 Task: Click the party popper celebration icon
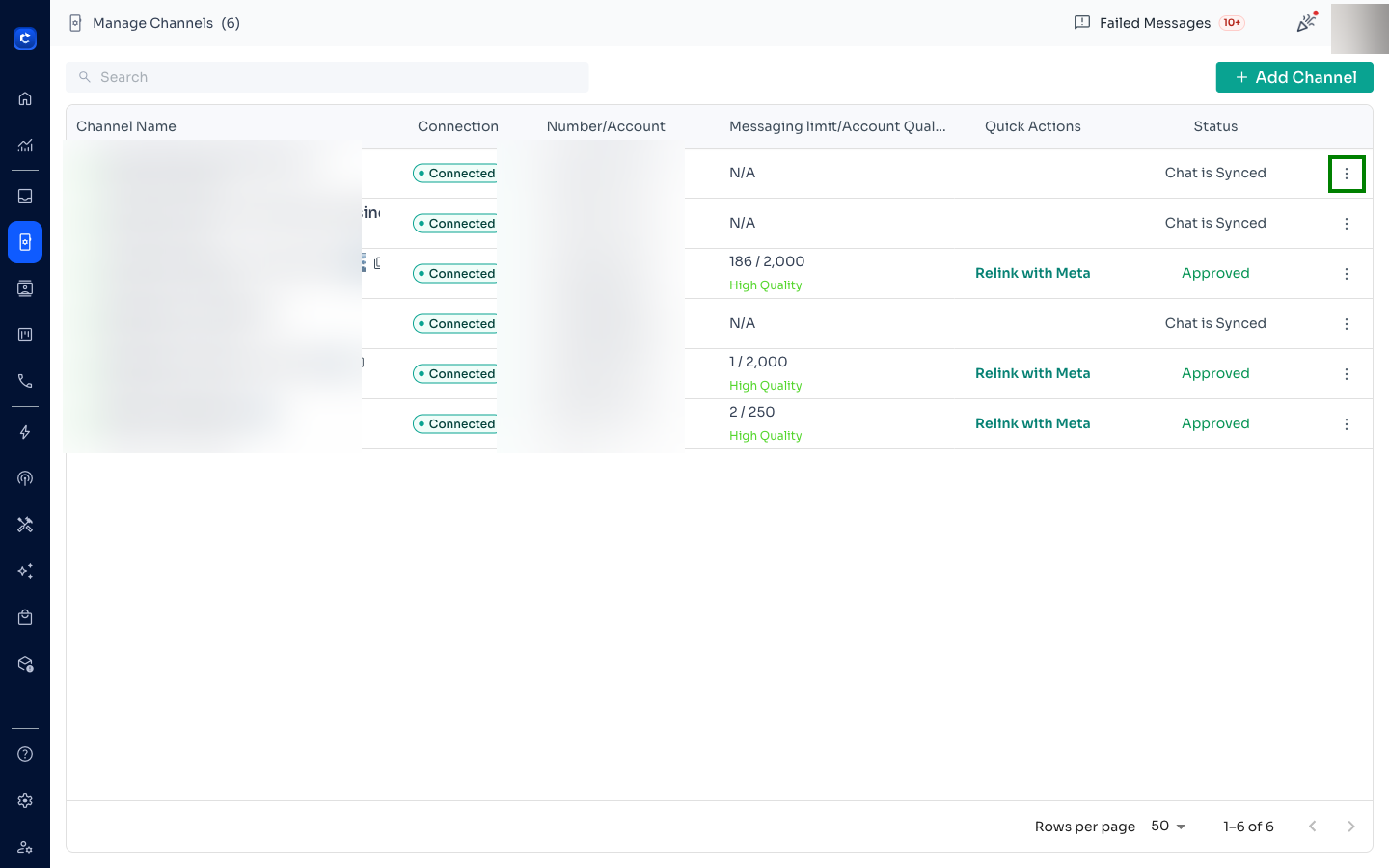(1306, 22)
